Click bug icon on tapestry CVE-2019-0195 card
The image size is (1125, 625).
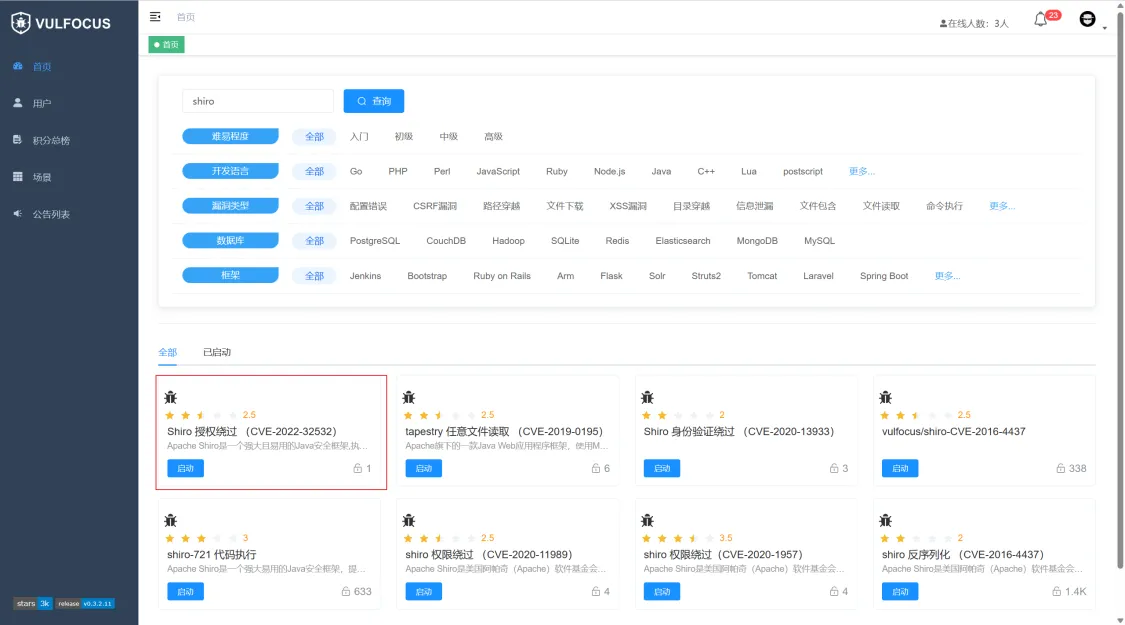409,397
